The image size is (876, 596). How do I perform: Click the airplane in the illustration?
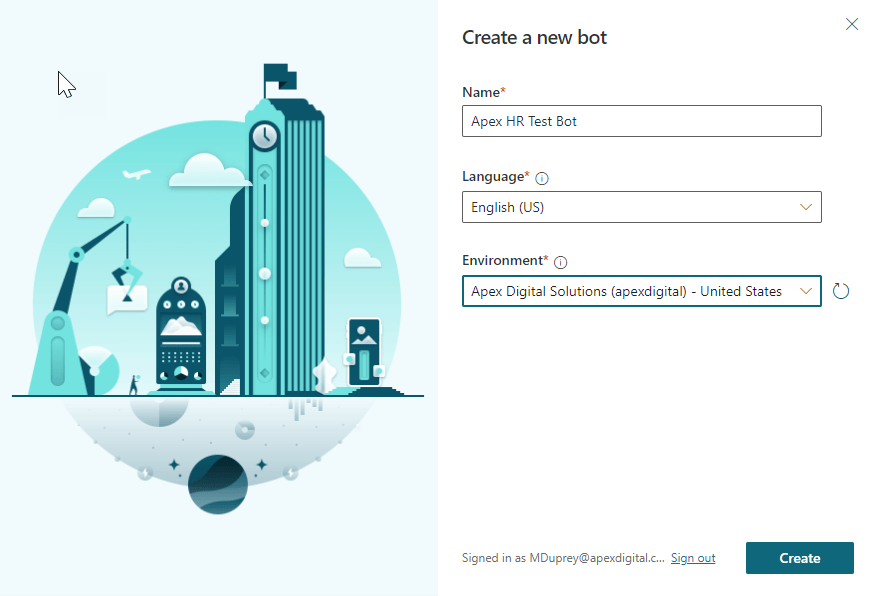click(136, 174)
